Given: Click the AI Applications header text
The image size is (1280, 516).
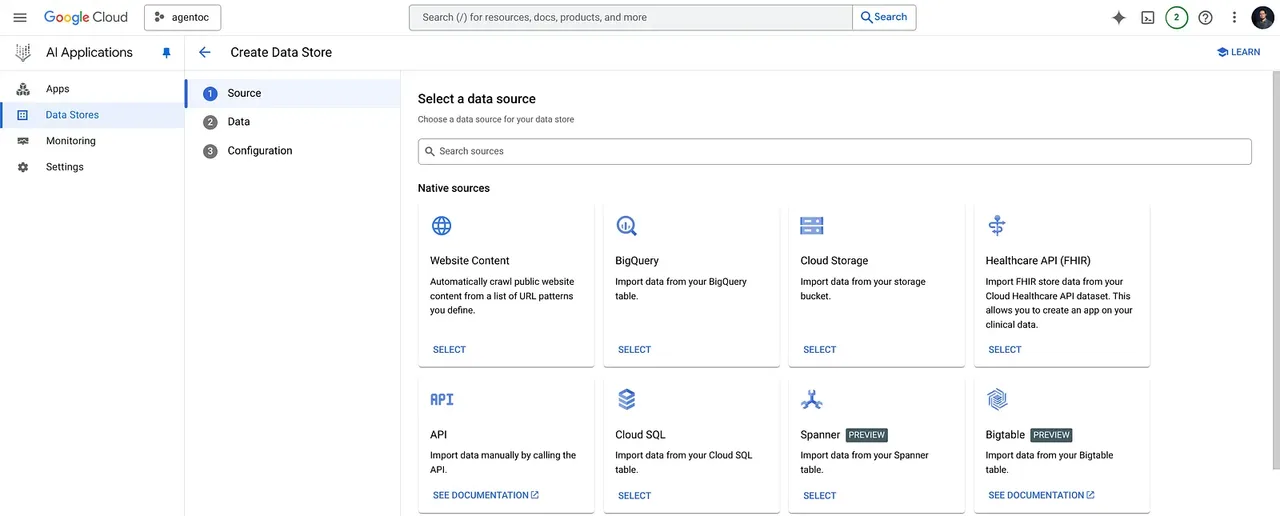Looking at the screenshot, I should (89, 53).
